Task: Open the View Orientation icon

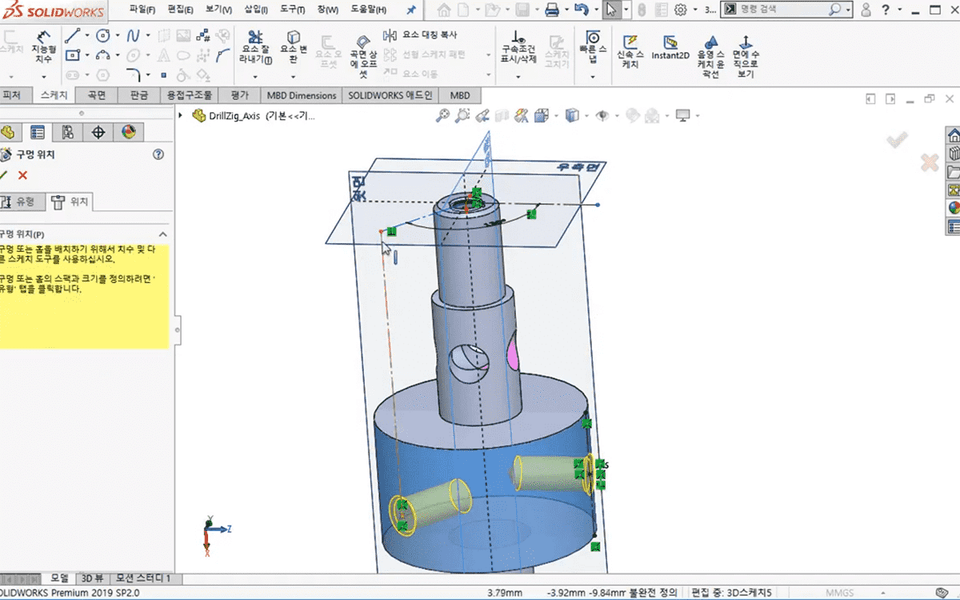Action: point(541,115)
